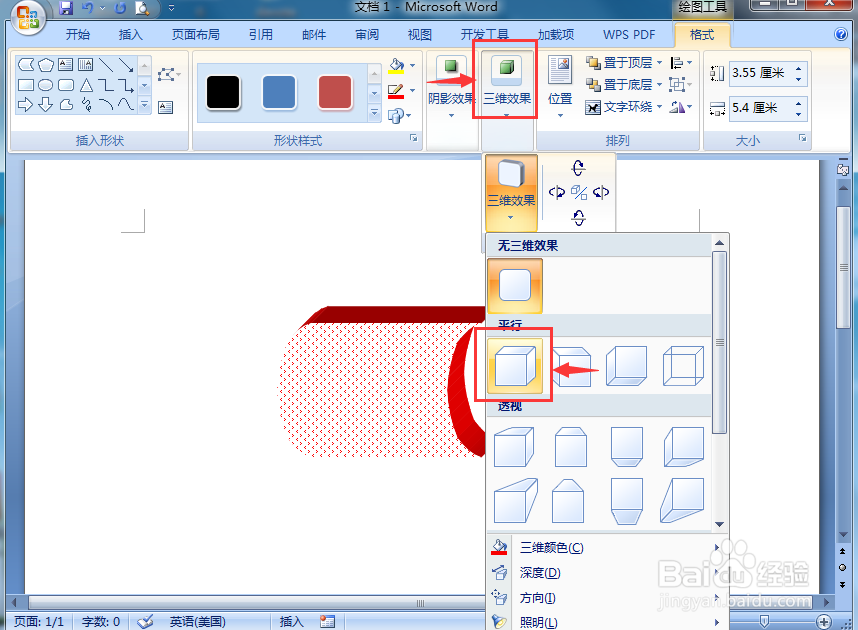Open the 审阅 tab
This screenshot has width=858, height=630.
coord(367,34)
